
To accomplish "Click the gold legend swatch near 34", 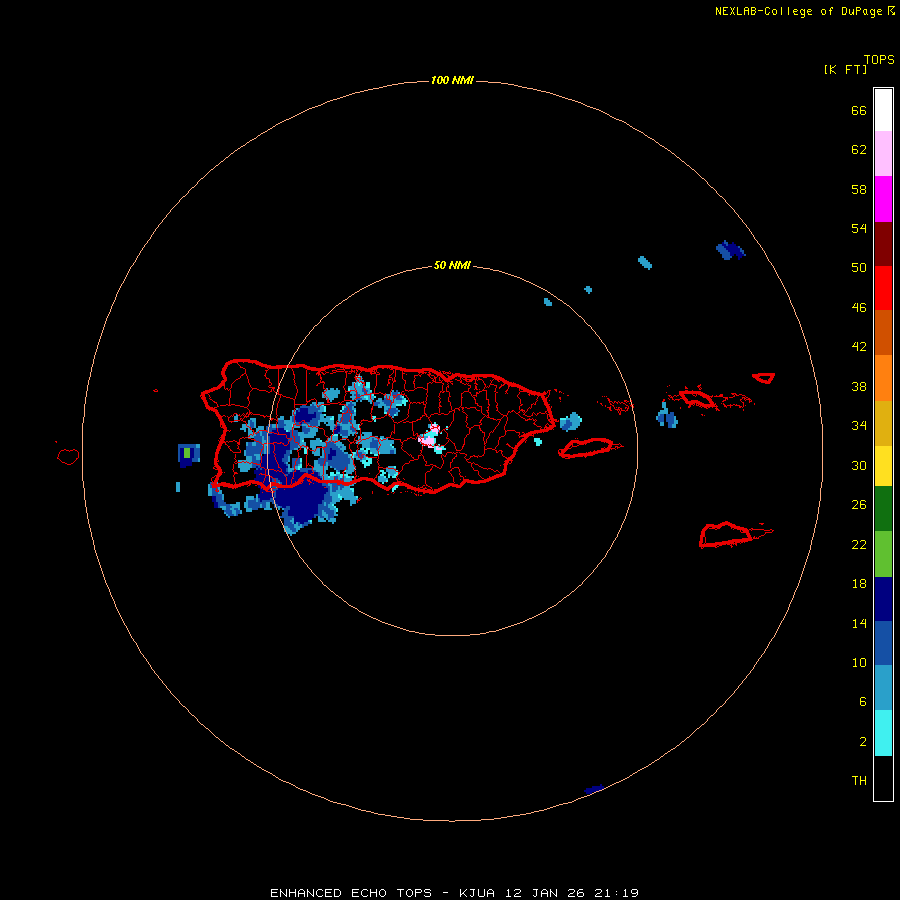I will [883, 423].
